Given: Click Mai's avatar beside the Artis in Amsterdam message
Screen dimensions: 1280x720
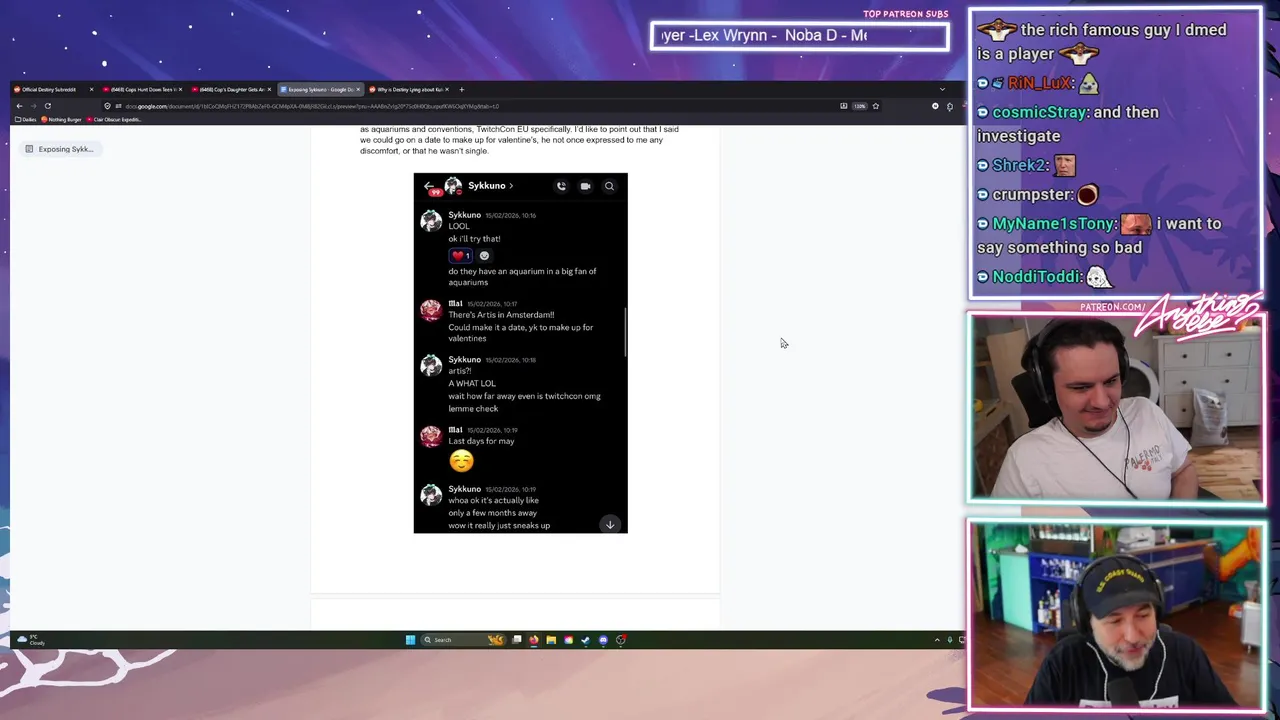Looking at the screenshot, I should point(431,310).
